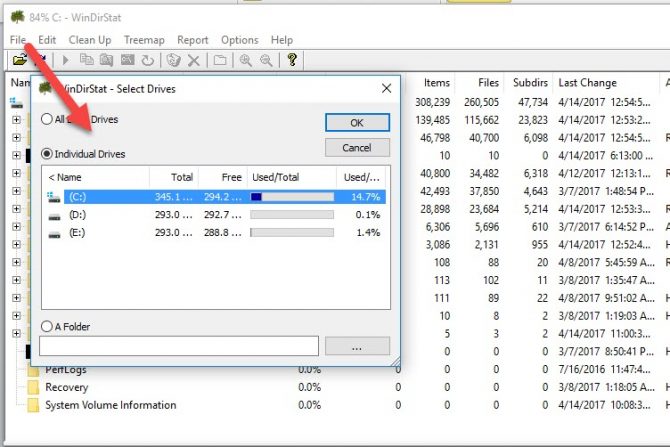Open the Report menu
The height and width of the screenshot is (447, 670).
pos(193,40)
